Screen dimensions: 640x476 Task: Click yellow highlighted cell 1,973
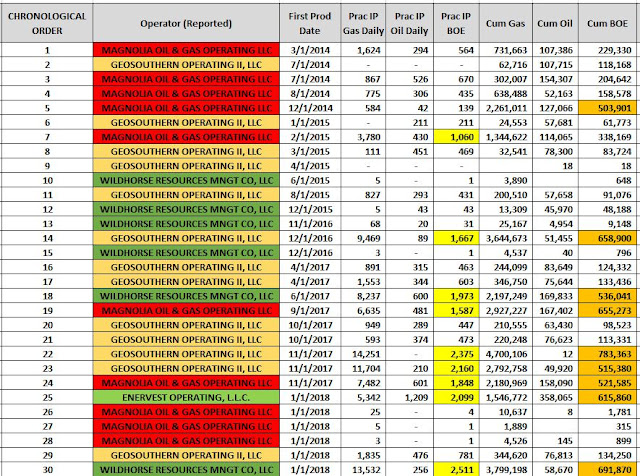[456, 296]
